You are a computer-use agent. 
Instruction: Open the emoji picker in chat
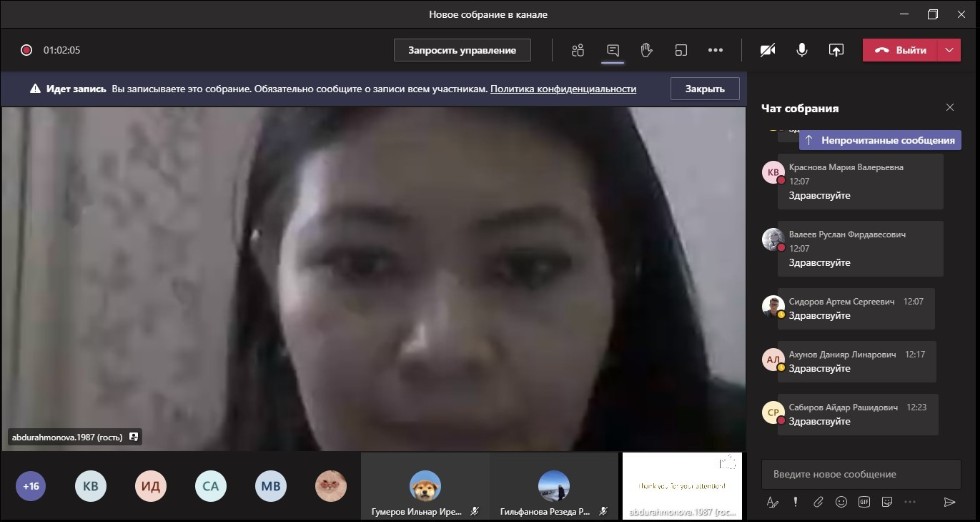[840, 502]
